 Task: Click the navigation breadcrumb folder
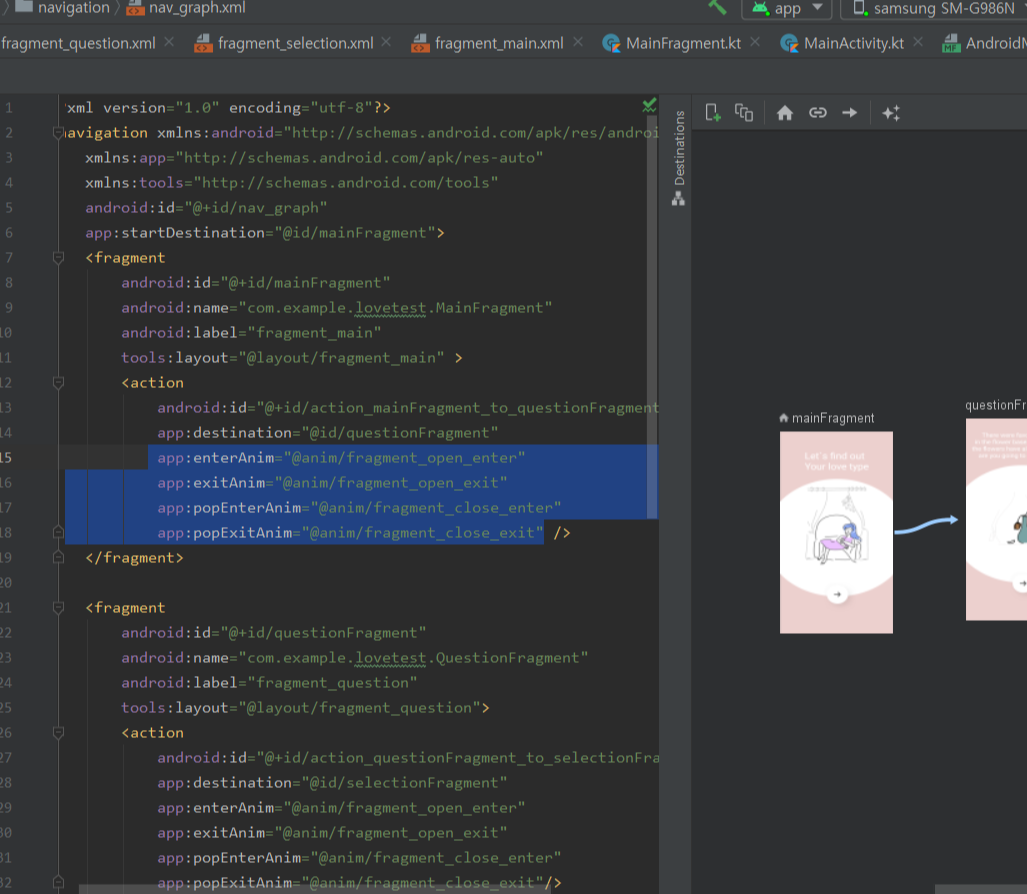[62, 8]
